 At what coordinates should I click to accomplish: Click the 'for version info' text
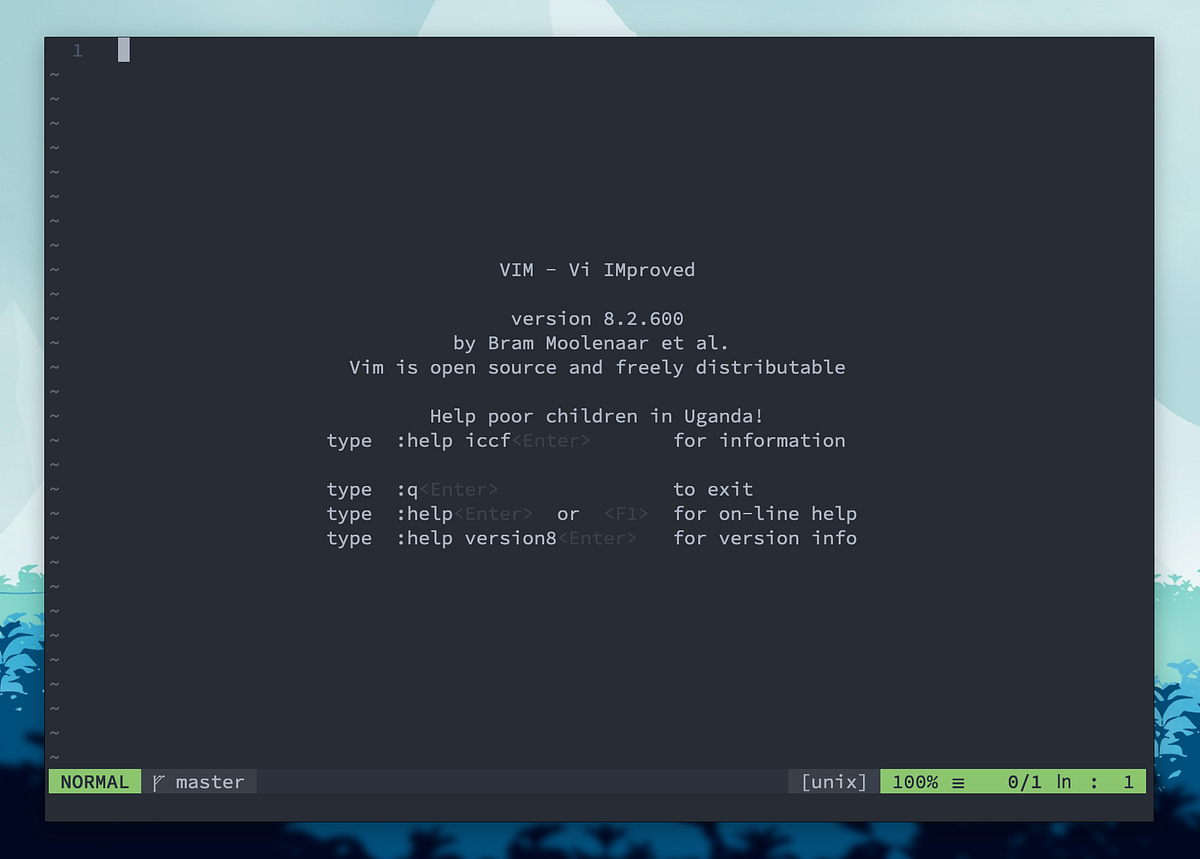[x=765, y=538]
